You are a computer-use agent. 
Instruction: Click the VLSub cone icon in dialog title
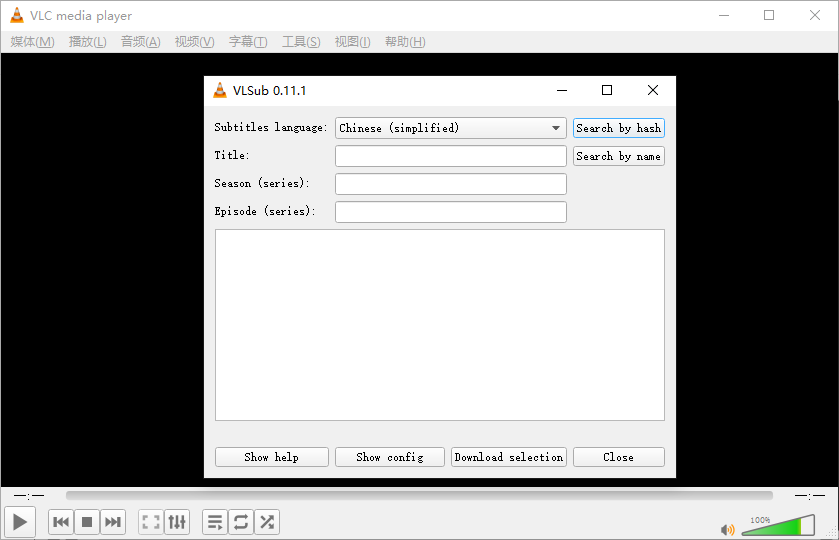coord(220,90)
